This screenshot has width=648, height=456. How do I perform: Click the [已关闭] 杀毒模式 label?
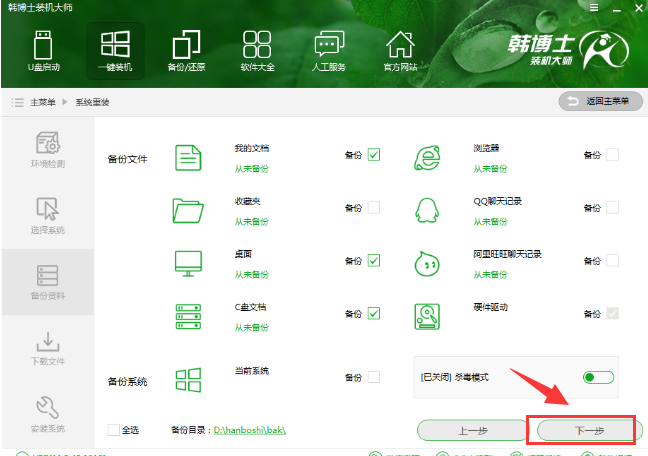click(x=454, y=377)
